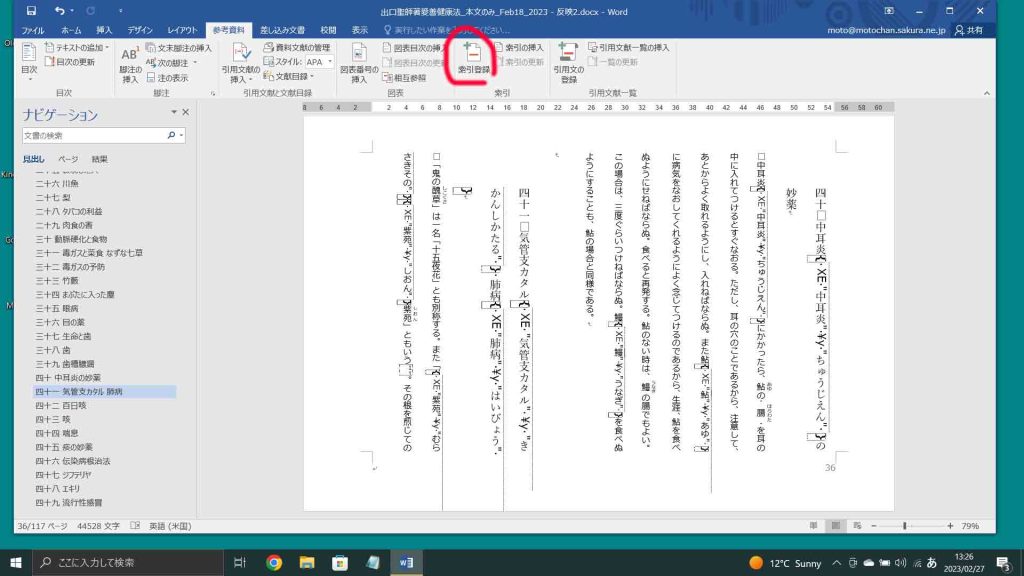The width and height of the screenshot is (1024, 576).
Task: Expand the 文献目録 dropdown
Action: pos(312,76)
